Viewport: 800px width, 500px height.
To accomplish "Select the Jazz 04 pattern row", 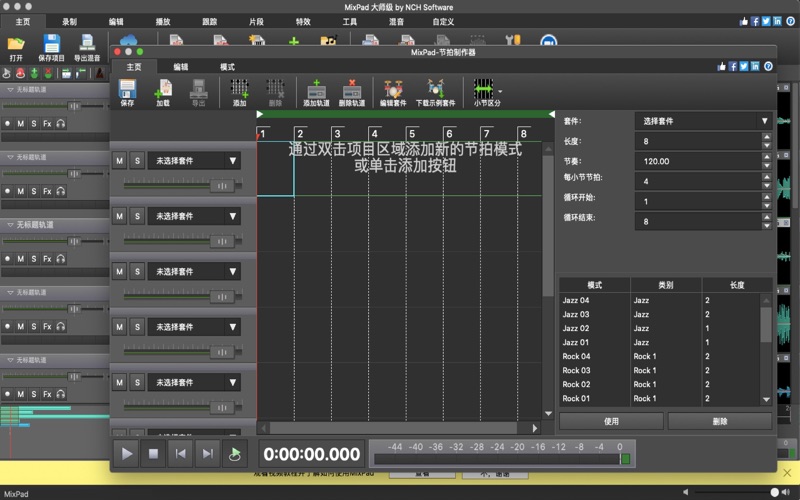I will tap(593, 300).
